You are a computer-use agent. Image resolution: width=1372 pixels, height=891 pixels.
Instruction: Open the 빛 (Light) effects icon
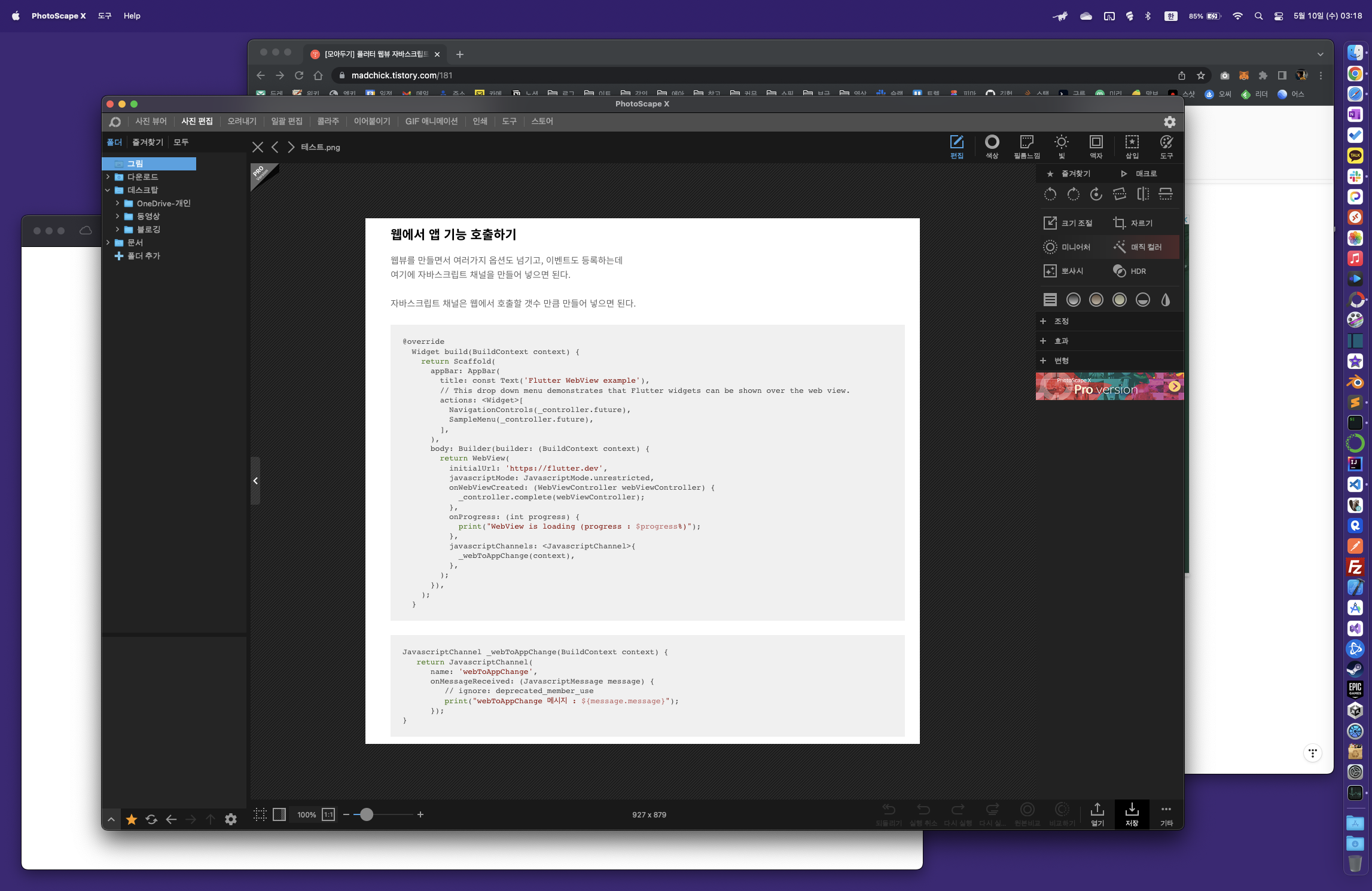pos(1062,147)
